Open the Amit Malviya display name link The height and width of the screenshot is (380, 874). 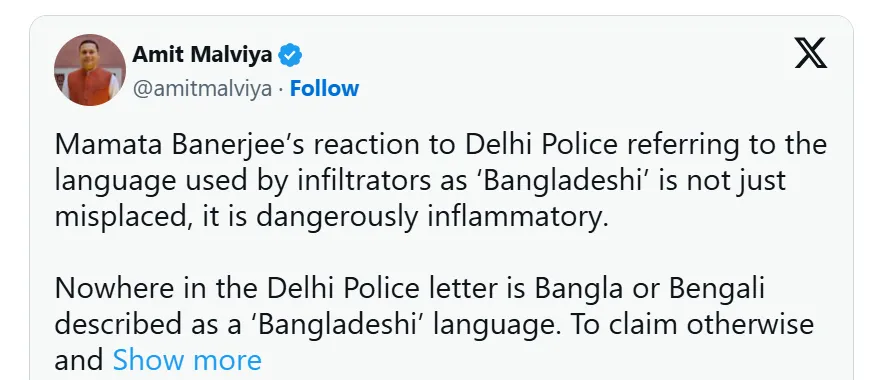pyautogui.click(x=202, y=55)
